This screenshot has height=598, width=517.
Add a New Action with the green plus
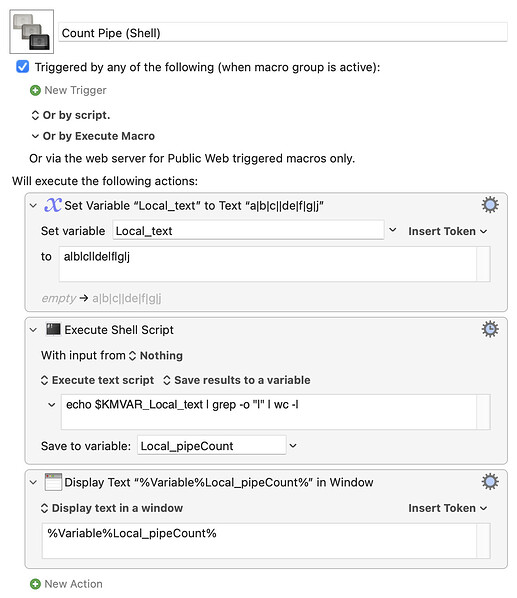click(x=35, y=584)
